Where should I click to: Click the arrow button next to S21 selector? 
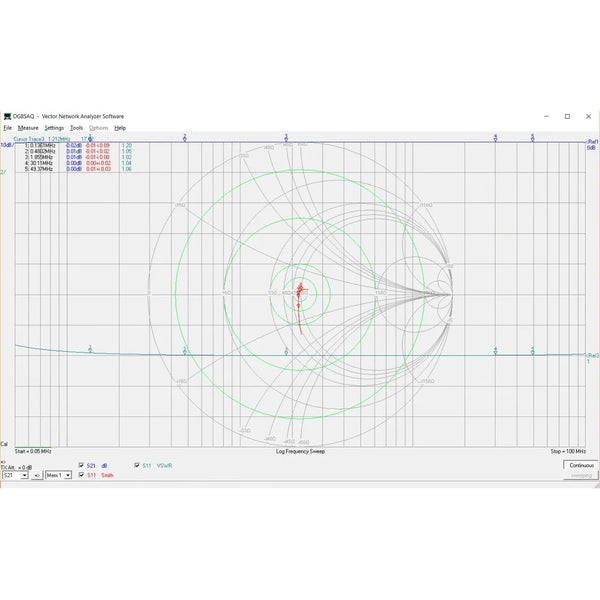[37, 476]
